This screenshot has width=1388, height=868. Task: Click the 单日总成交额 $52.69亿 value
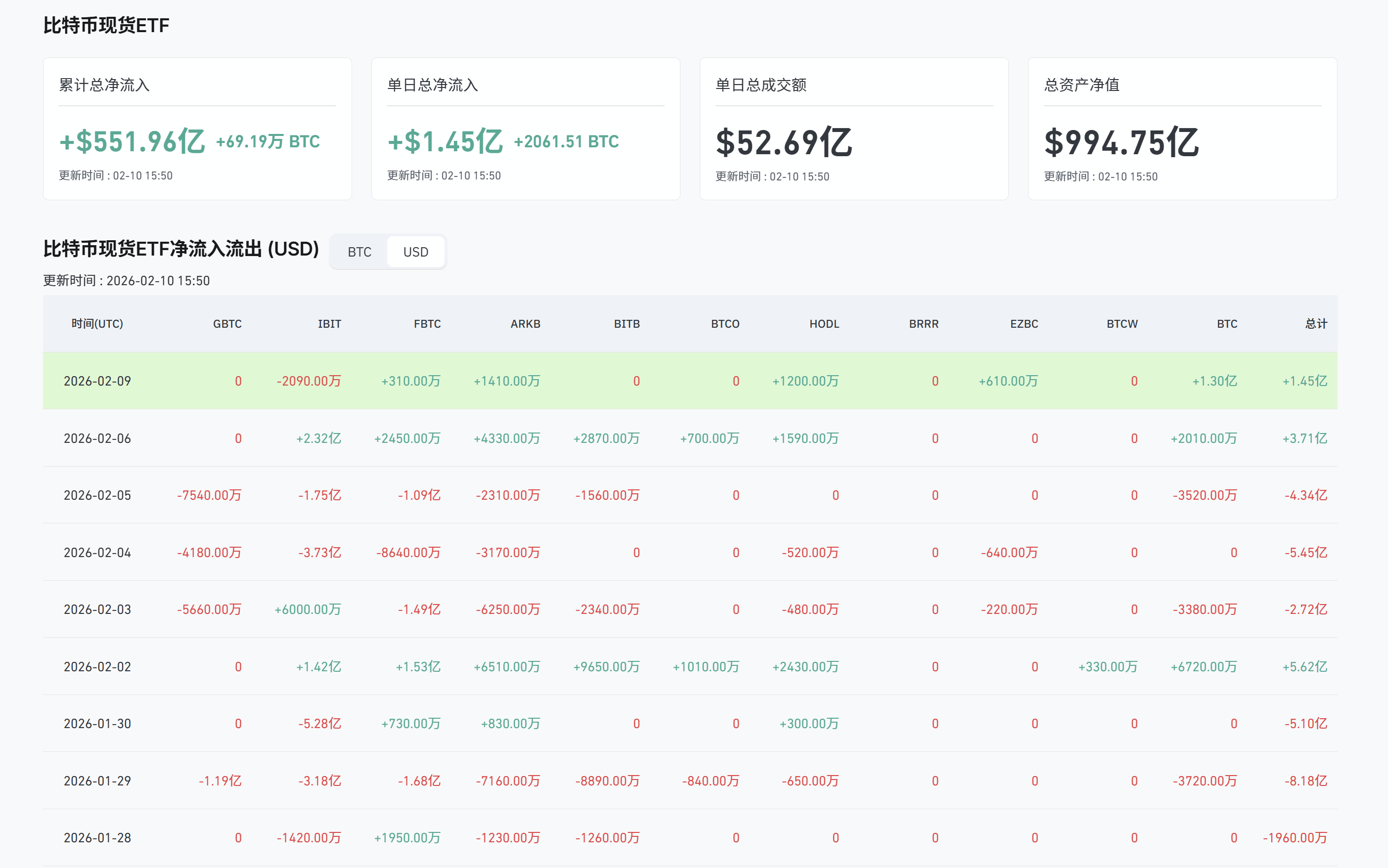coord(783,142)
